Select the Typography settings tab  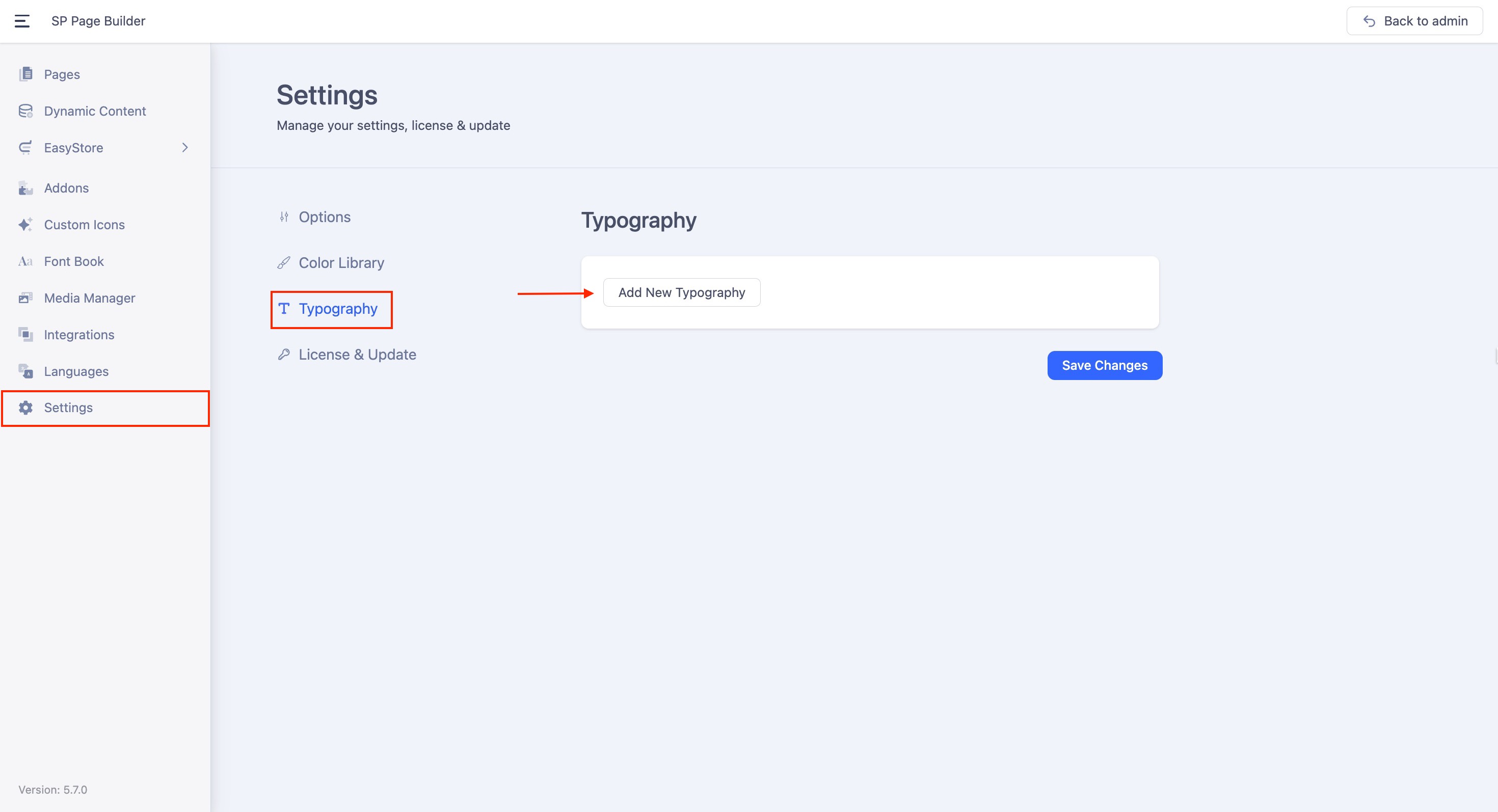coord(337,309)
